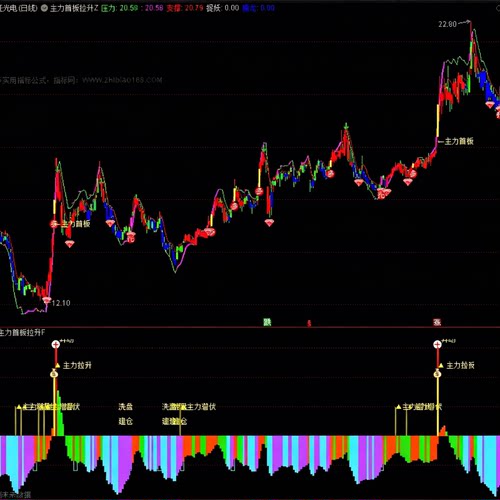Image resolution: width=500 pixels, height=500 pixels.
Task: Click the red 支撑 value 20.79
Action: pos(194,8)
